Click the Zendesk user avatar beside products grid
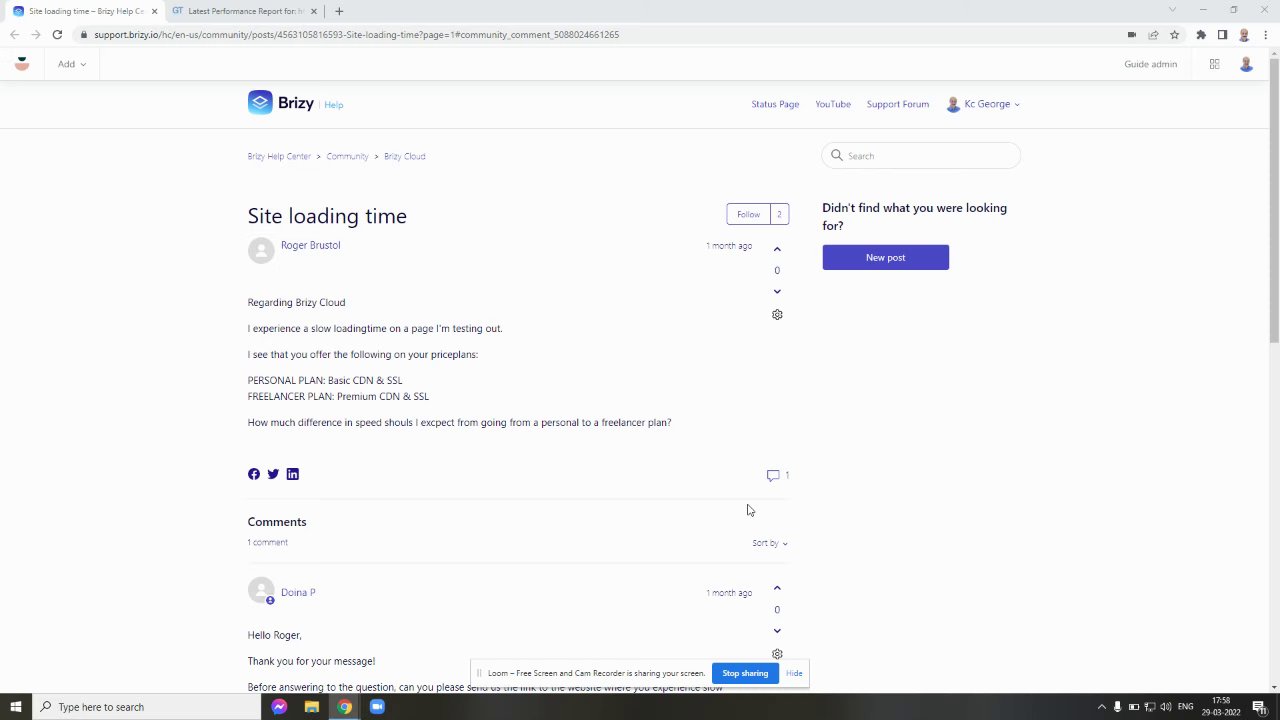The width and height of the screenshot is (1280, 720). (x=1246, y=64)
